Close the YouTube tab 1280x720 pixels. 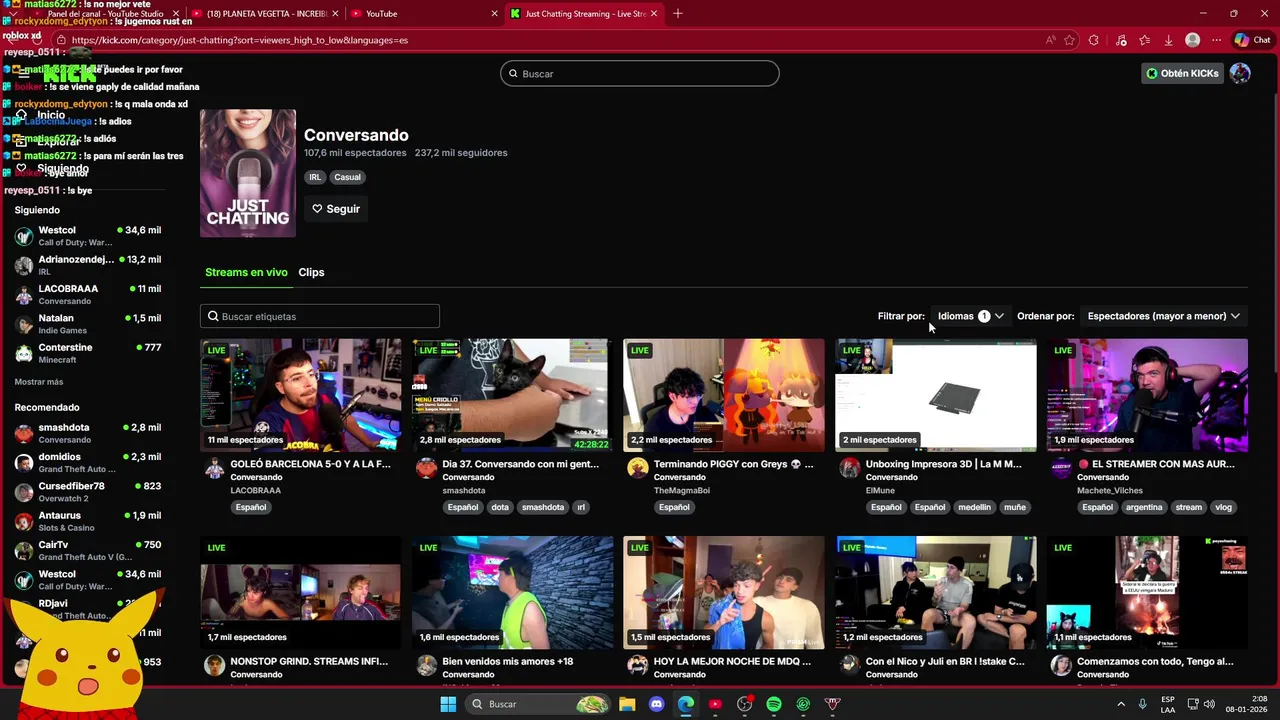tap(494, 13)
